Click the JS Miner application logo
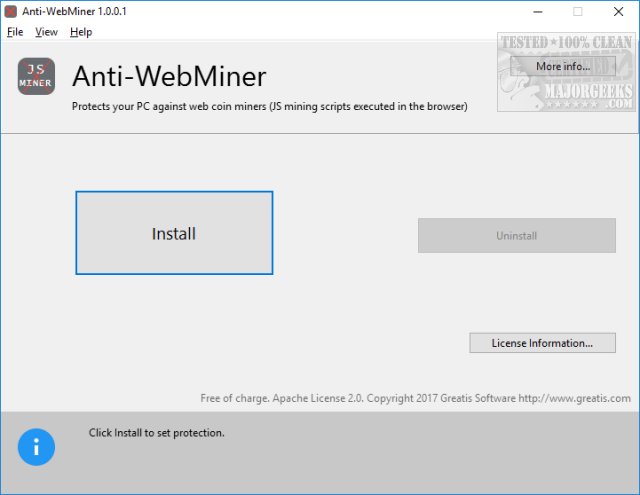Screen dimensions: 640x495 [36, 76]
